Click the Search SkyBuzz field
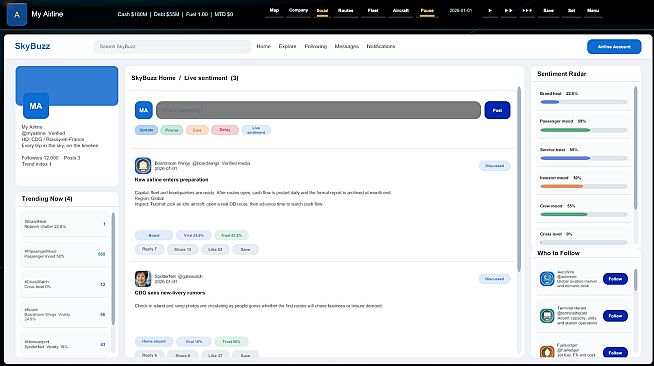 coord(173,46)
